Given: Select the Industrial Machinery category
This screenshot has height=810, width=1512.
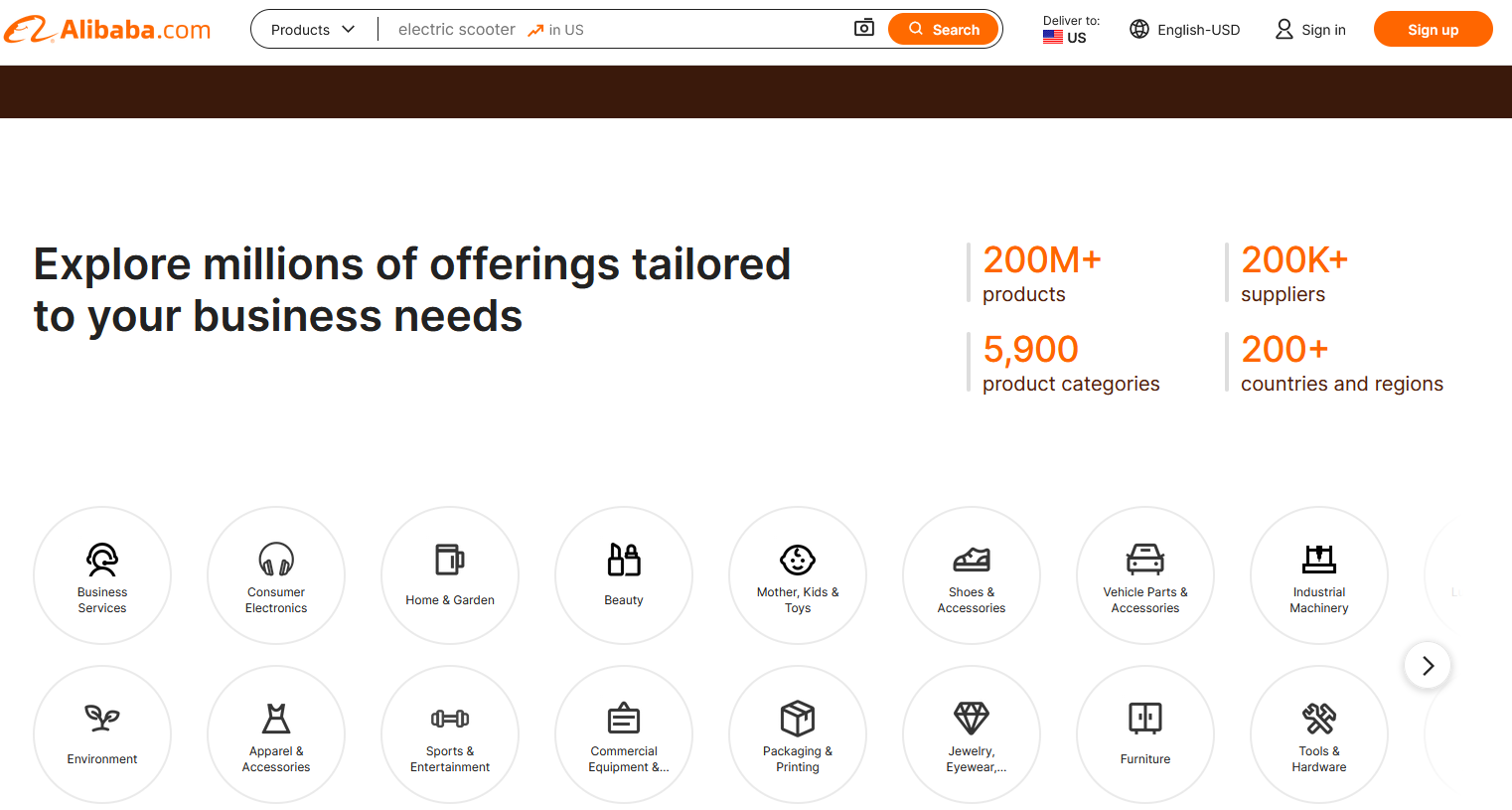Looking at the screenshot, I should [1319, 575].
